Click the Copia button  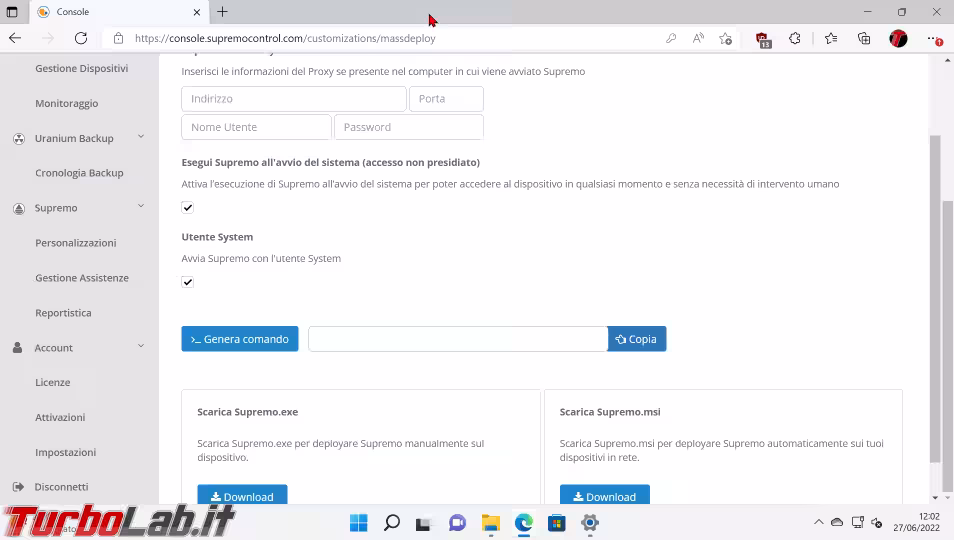(x=636, y=339)
